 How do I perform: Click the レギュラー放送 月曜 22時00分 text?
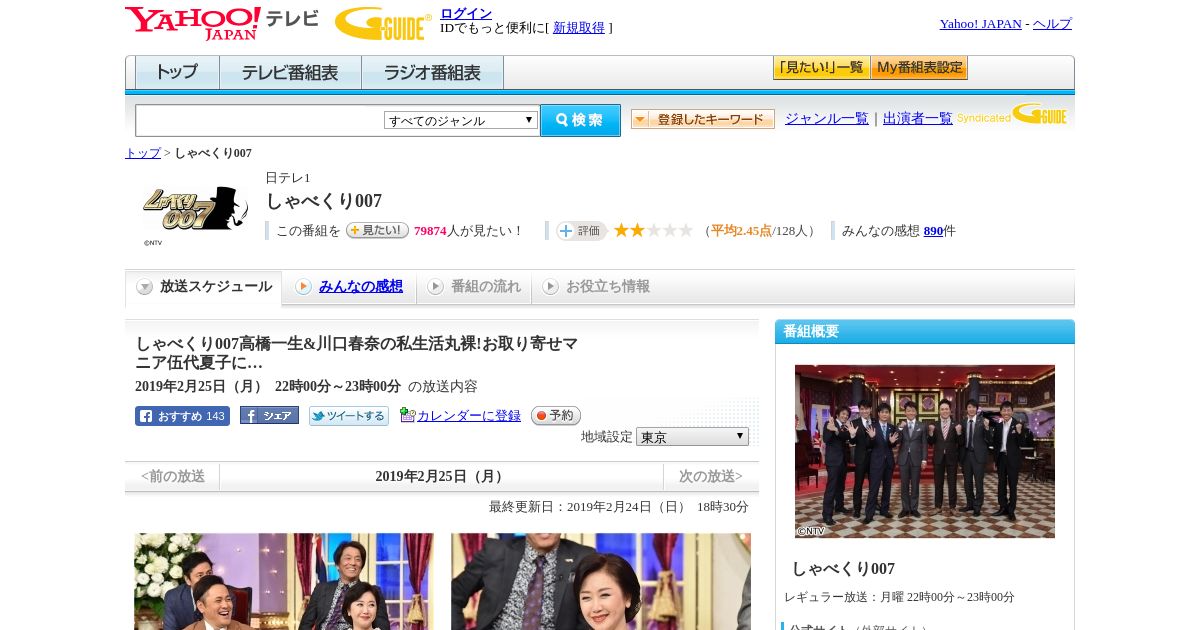tap(899, 597)
